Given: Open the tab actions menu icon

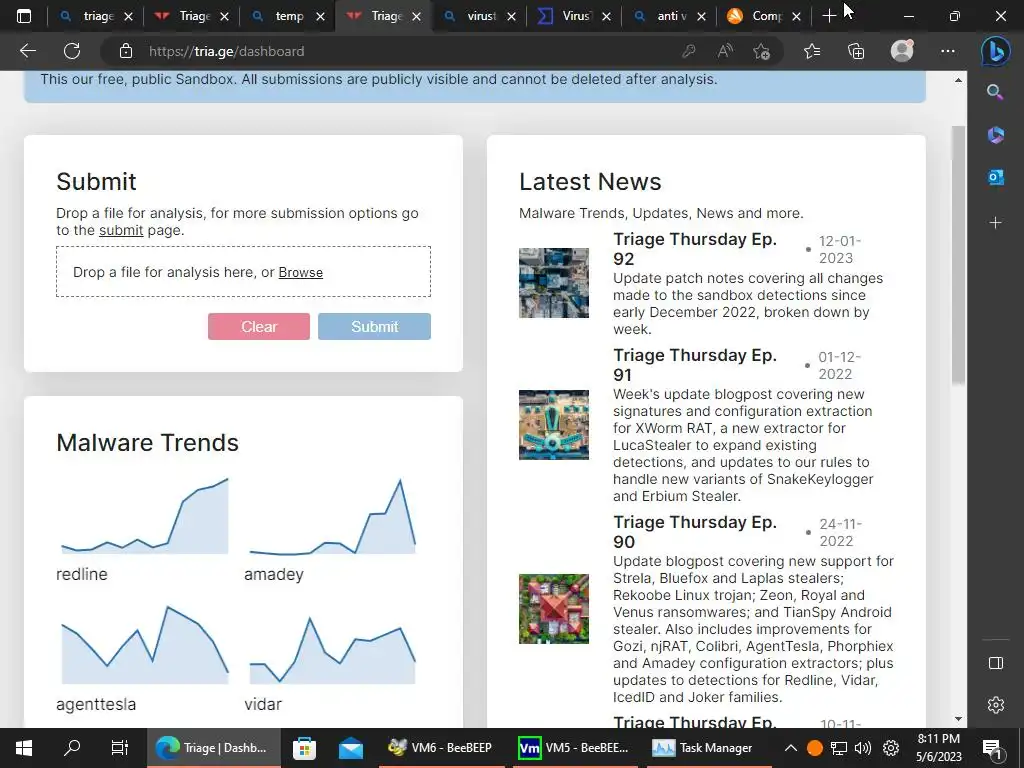Looking at the screenshot, I should tap(24, 16).
